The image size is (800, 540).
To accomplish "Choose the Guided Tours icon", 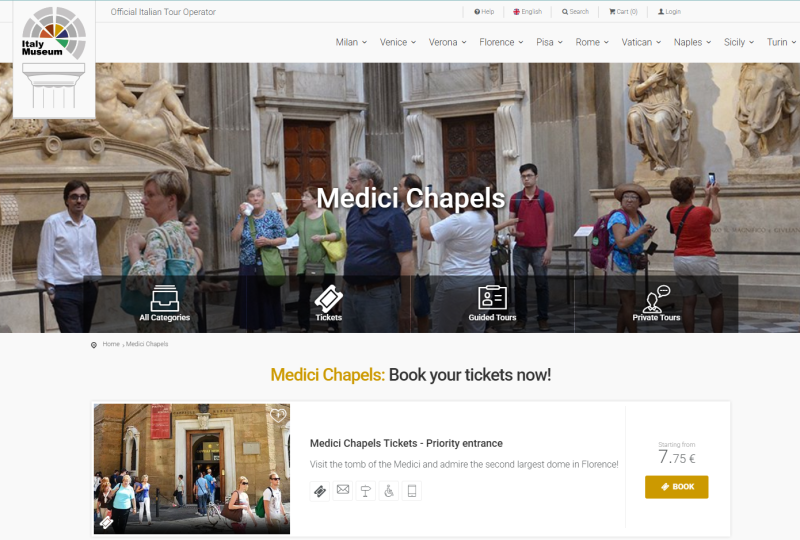I will click(492, 304).
